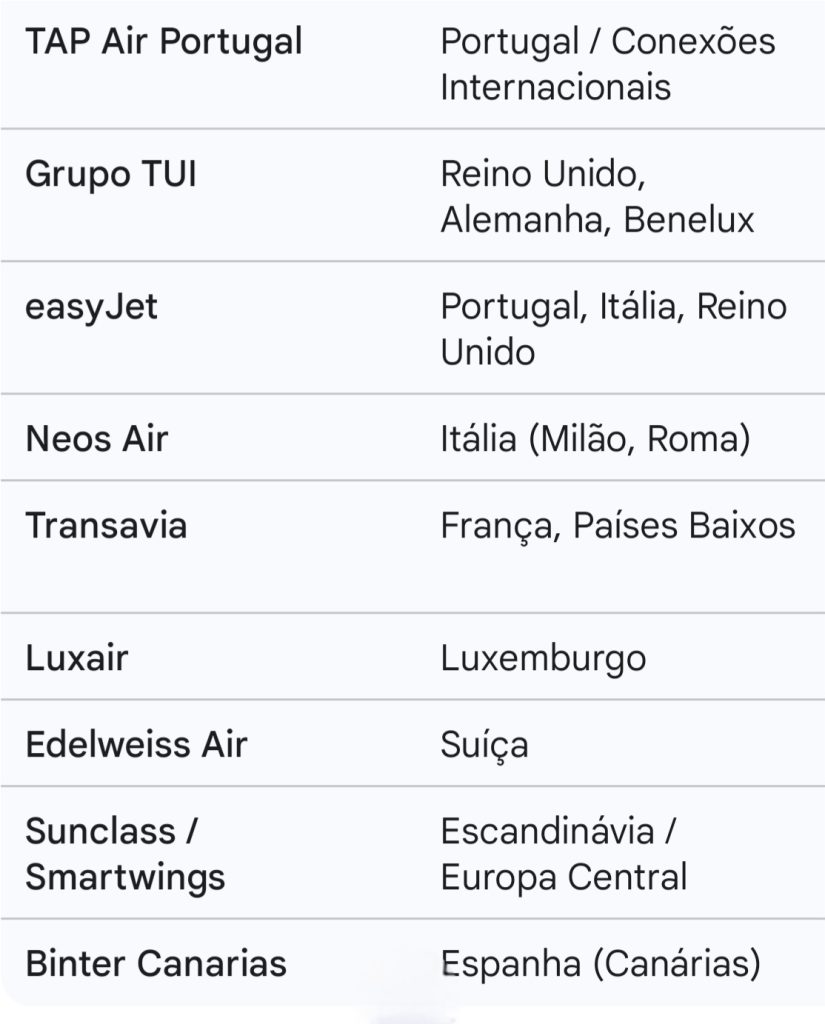Select the Itália (Milão, Roma) text
Screen dimensions: 825x1024
tap(595, 438)
